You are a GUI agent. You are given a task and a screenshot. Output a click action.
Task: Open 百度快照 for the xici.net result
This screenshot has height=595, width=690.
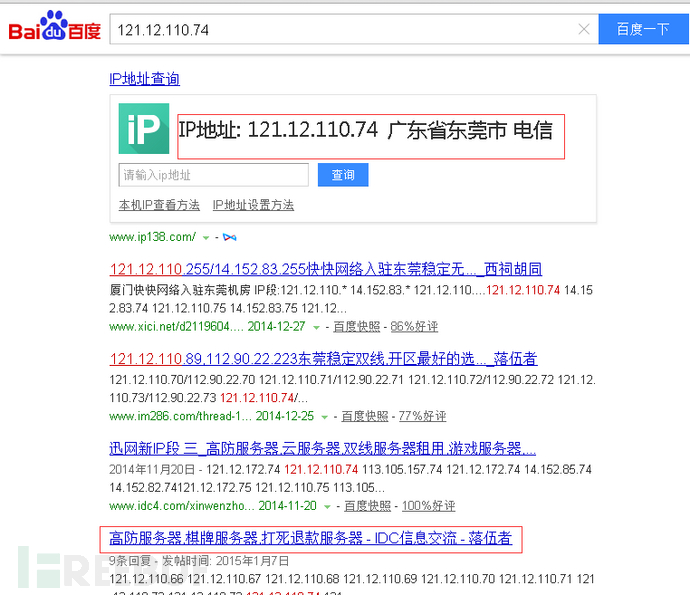click(356, 327)
